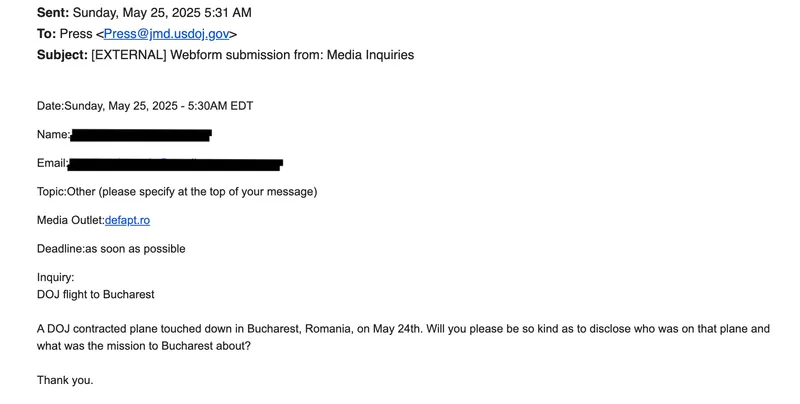The height and width of the screenshot is (404, 800).
Task: Click the "Name:" field label
Action: pyautogui.click(x=53, y=134)
